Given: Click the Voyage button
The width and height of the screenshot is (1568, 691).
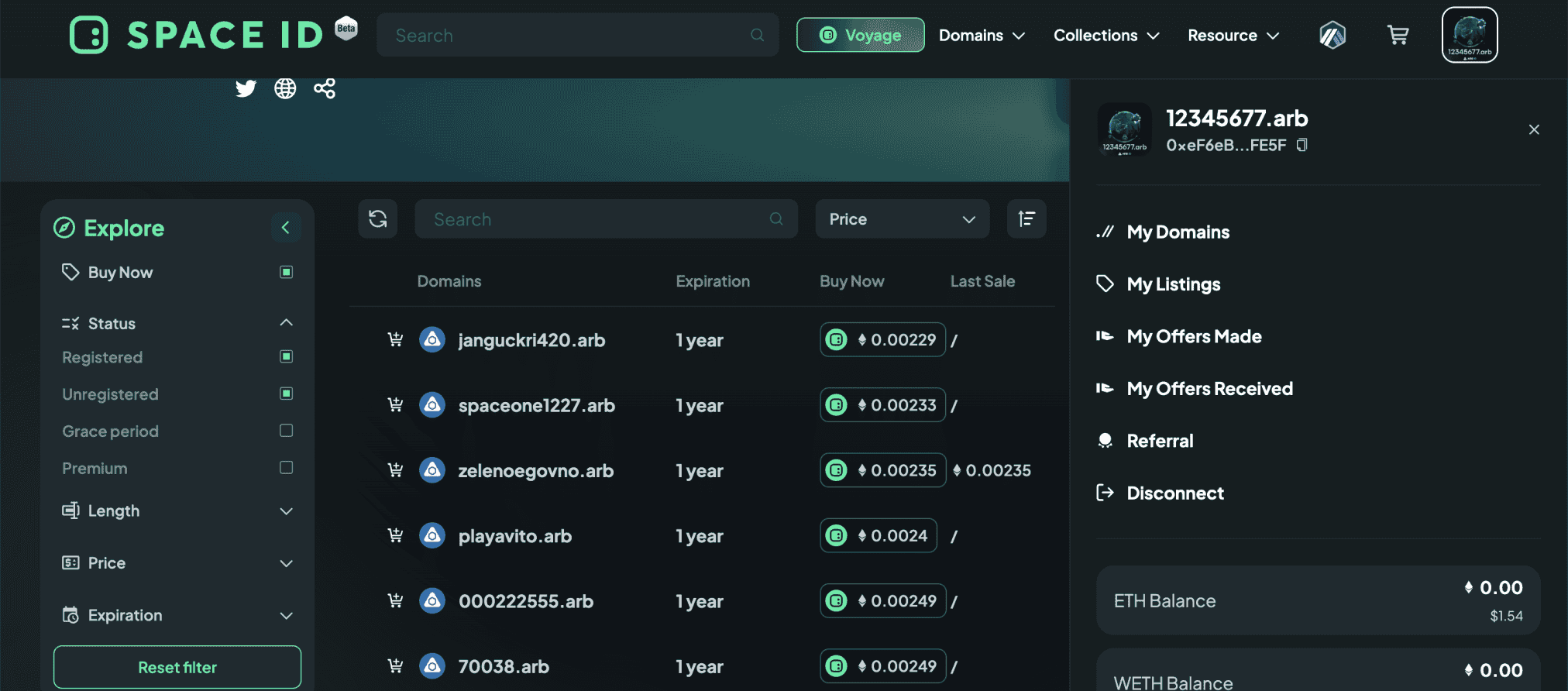Looking at the screenshot, I should [860, 35].
